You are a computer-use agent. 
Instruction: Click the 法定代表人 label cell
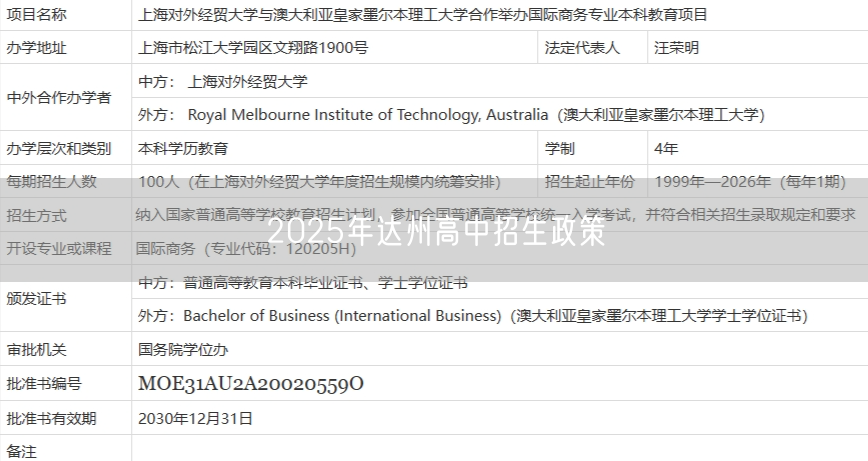click(x=582, y=48)
